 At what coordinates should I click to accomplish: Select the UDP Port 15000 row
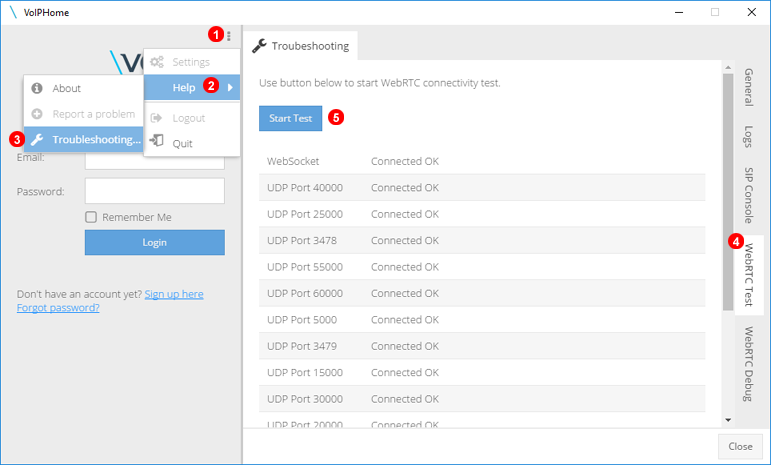tap(482, 373)
